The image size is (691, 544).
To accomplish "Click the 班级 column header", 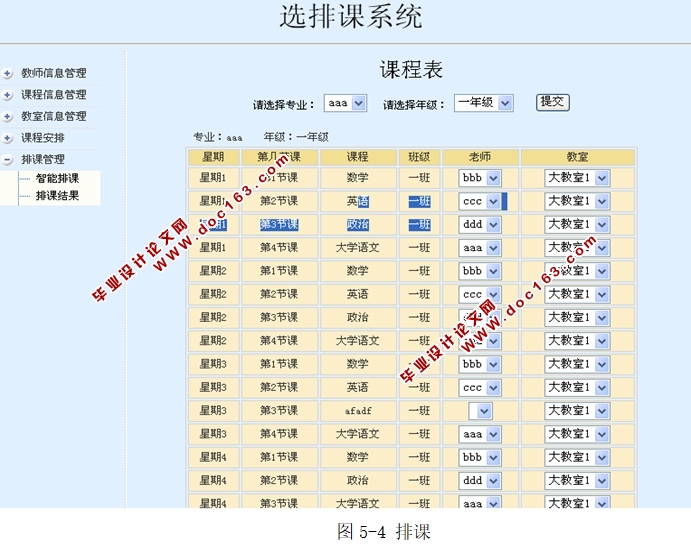I will pos(419,157).
